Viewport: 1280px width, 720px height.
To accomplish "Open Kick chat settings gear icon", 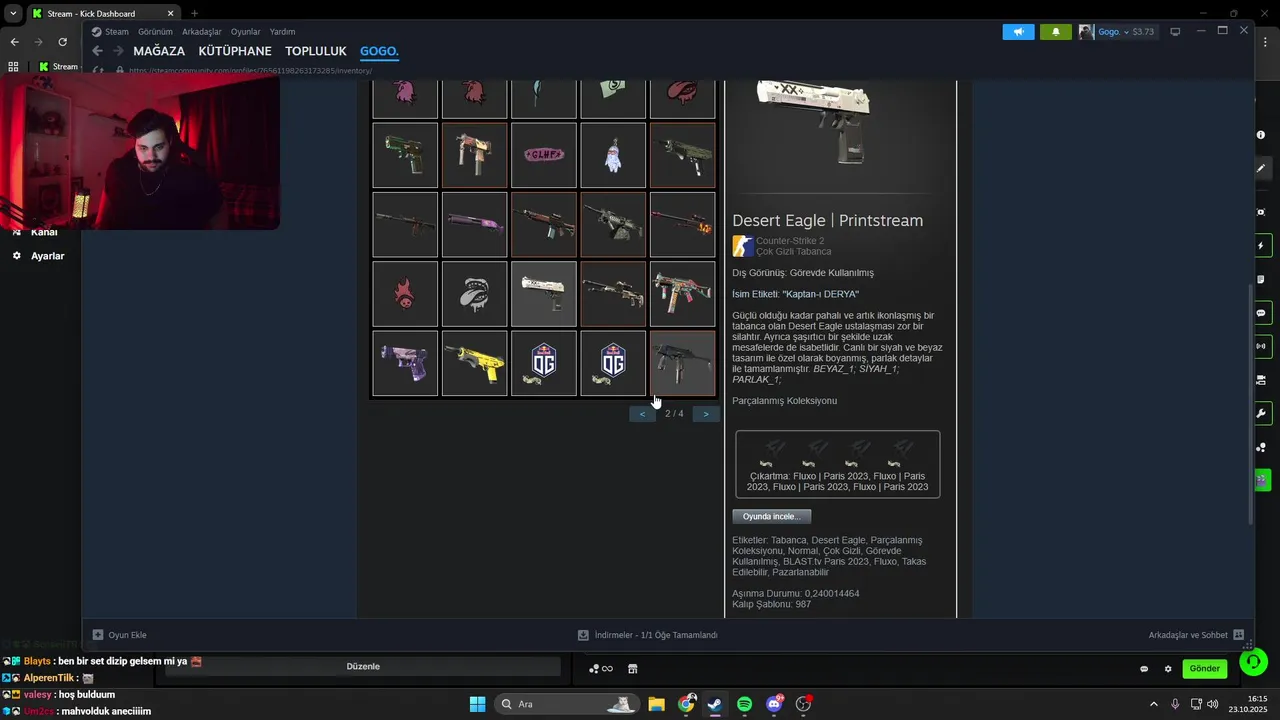I will click(1168, 669).
